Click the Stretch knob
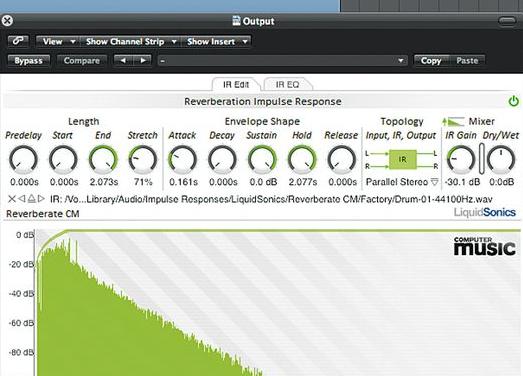Image resolution: width=523 pixels, height=376 pixels. click(143, 159)
